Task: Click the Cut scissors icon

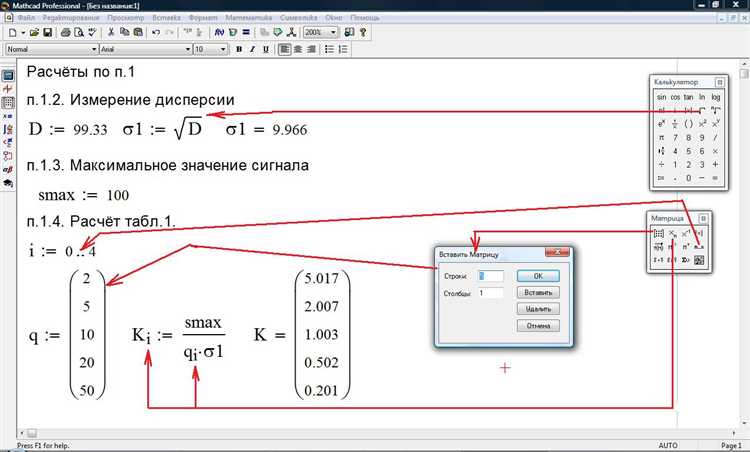Action: pos(110,33)
